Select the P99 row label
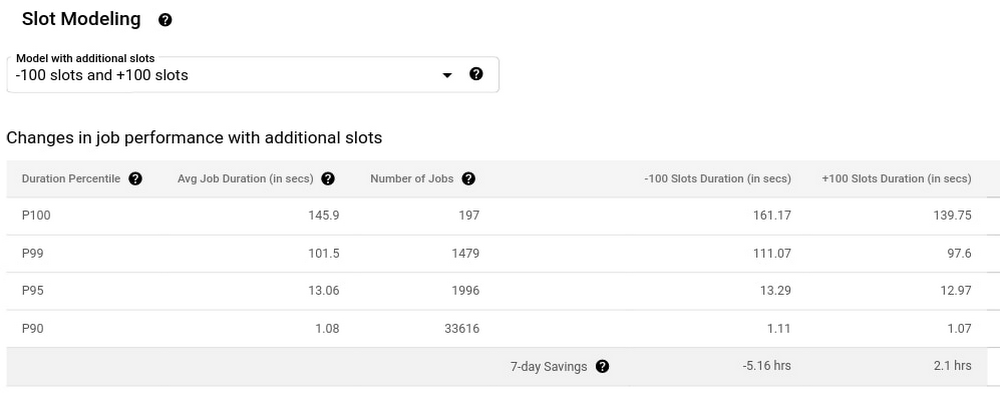1000x402 pixels. click(32, 253)
